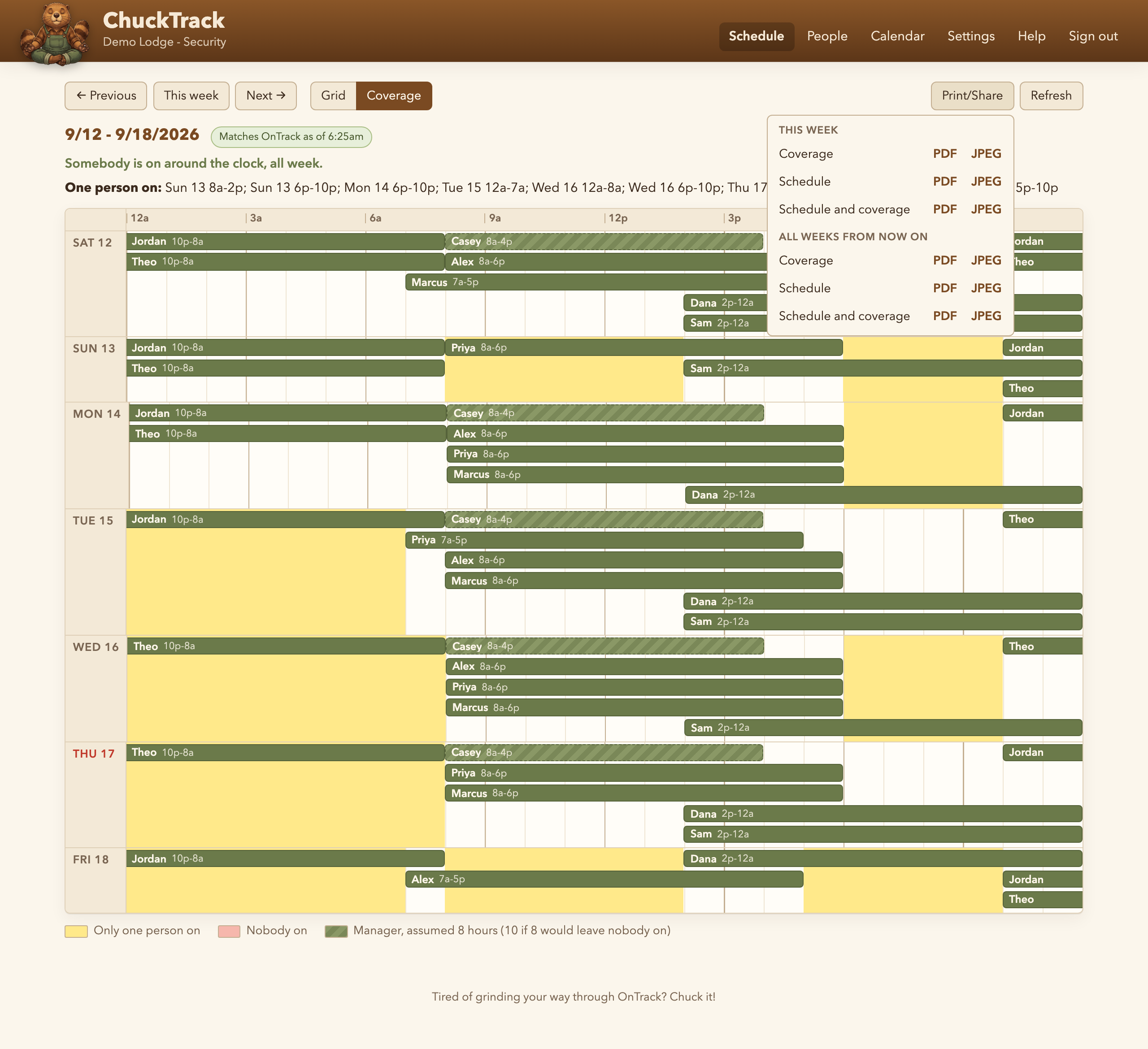Image resolution: width=1148 pixels, height=1049 pixels.
Task: Click the striped Manager legend swatch
Action: (x=336, y=931)
